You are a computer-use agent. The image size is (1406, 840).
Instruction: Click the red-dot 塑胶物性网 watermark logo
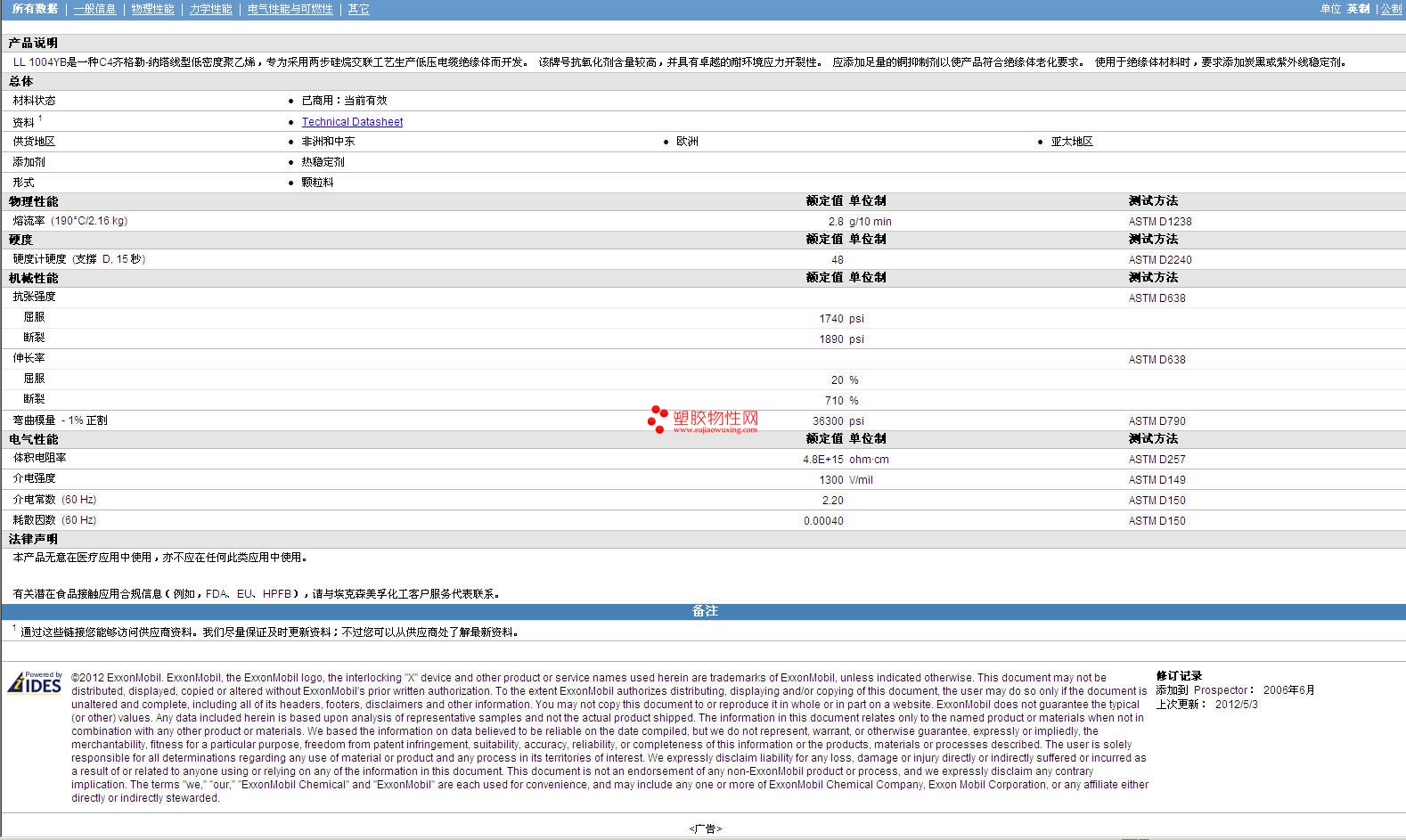click(703, 420)
